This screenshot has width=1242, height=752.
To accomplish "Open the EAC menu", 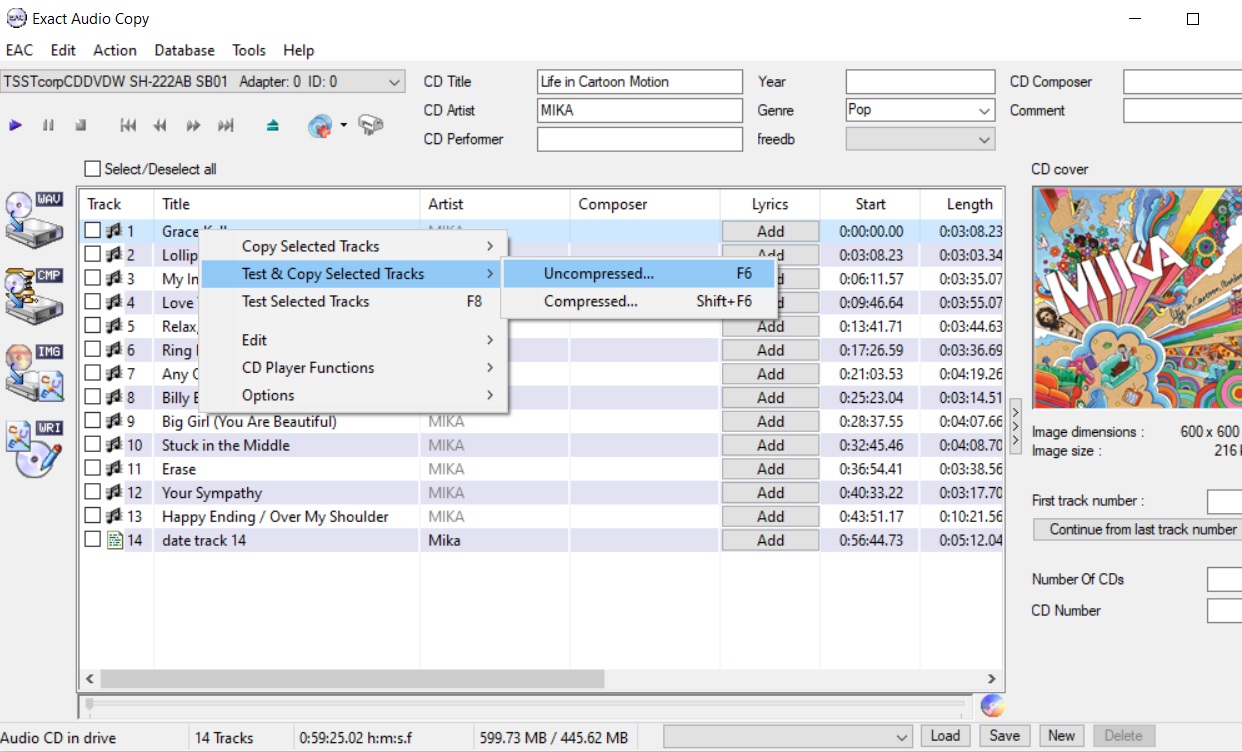I will click(x=19, y=50).
